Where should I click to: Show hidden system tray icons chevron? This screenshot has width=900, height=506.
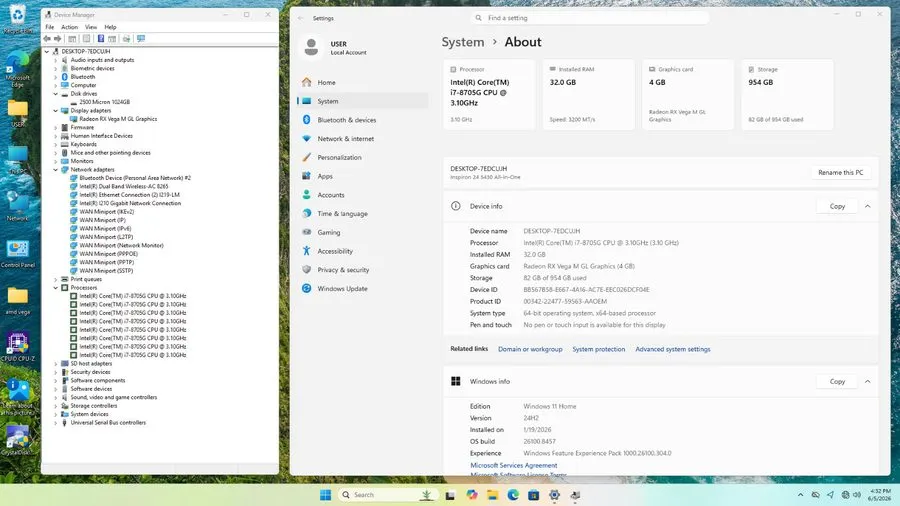pyautogui.click(x=800, y=495)
